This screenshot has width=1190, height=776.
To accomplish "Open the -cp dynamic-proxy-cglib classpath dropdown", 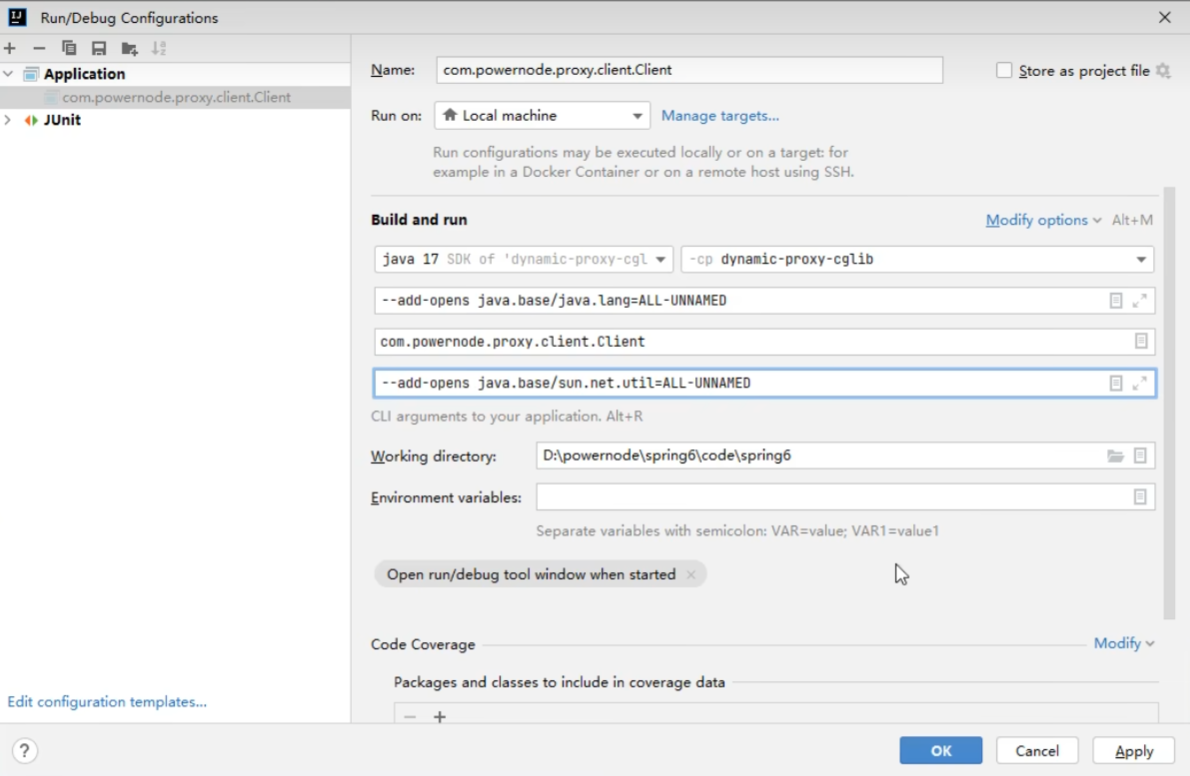I will 916,259.
